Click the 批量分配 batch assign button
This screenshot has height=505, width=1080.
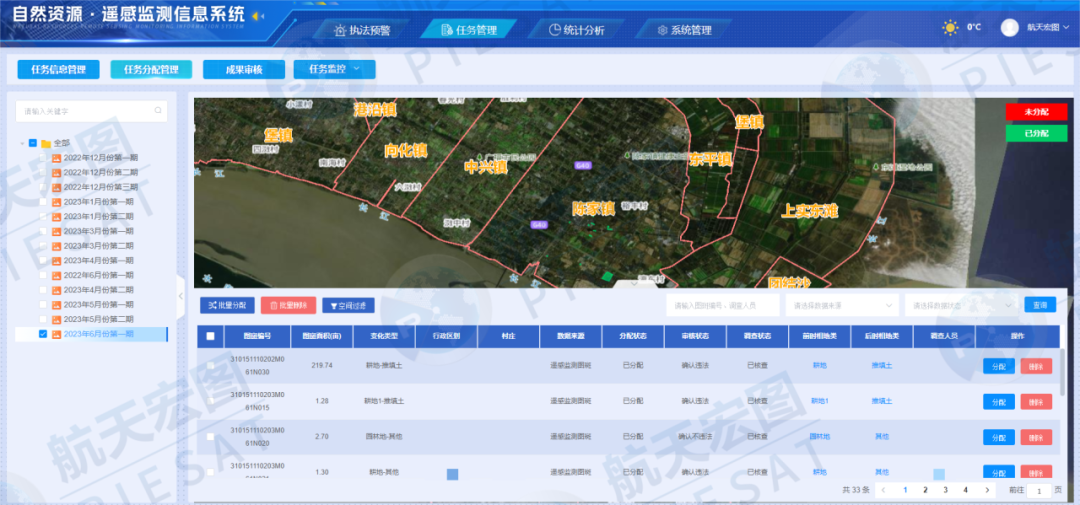[x=227, y=305]
